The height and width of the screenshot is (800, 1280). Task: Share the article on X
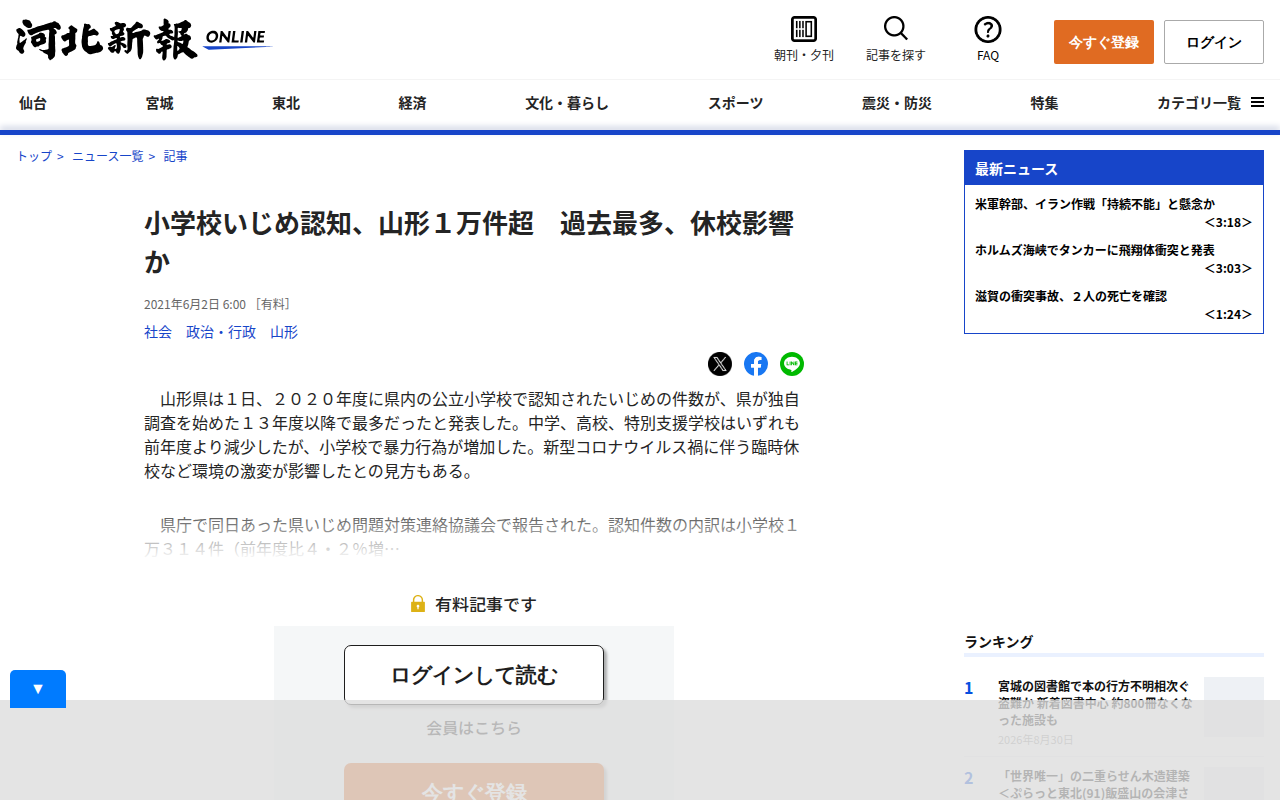720,364
